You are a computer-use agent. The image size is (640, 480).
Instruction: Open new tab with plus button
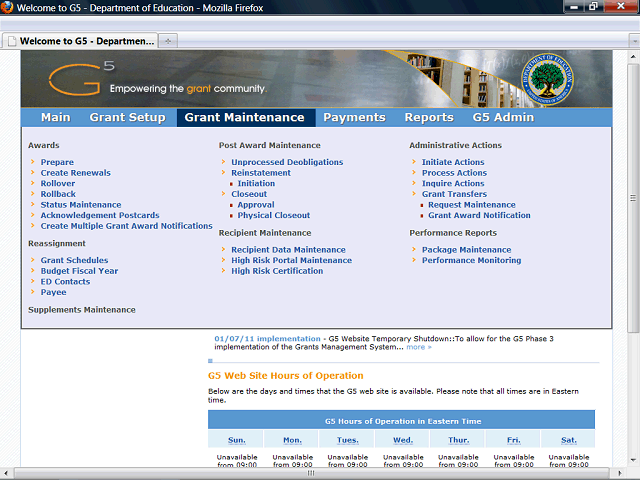[x=168, y=41]
